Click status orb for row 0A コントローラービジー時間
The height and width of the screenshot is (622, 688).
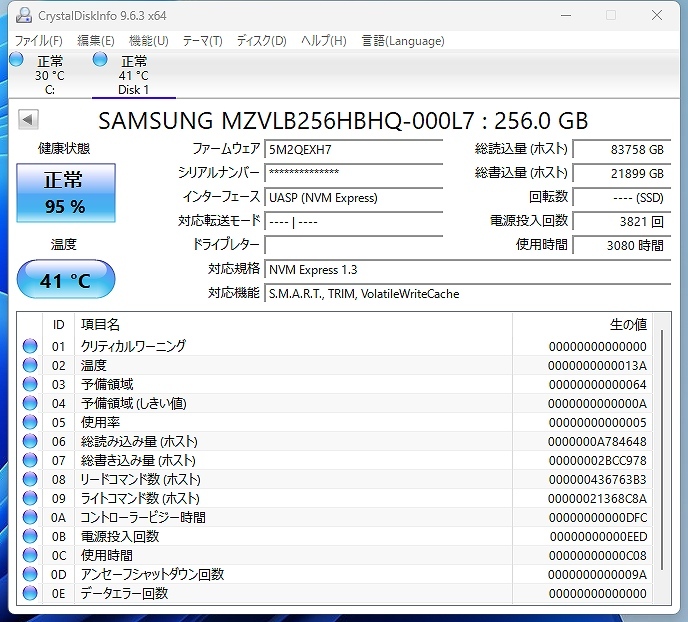click(x=30, y=517)
